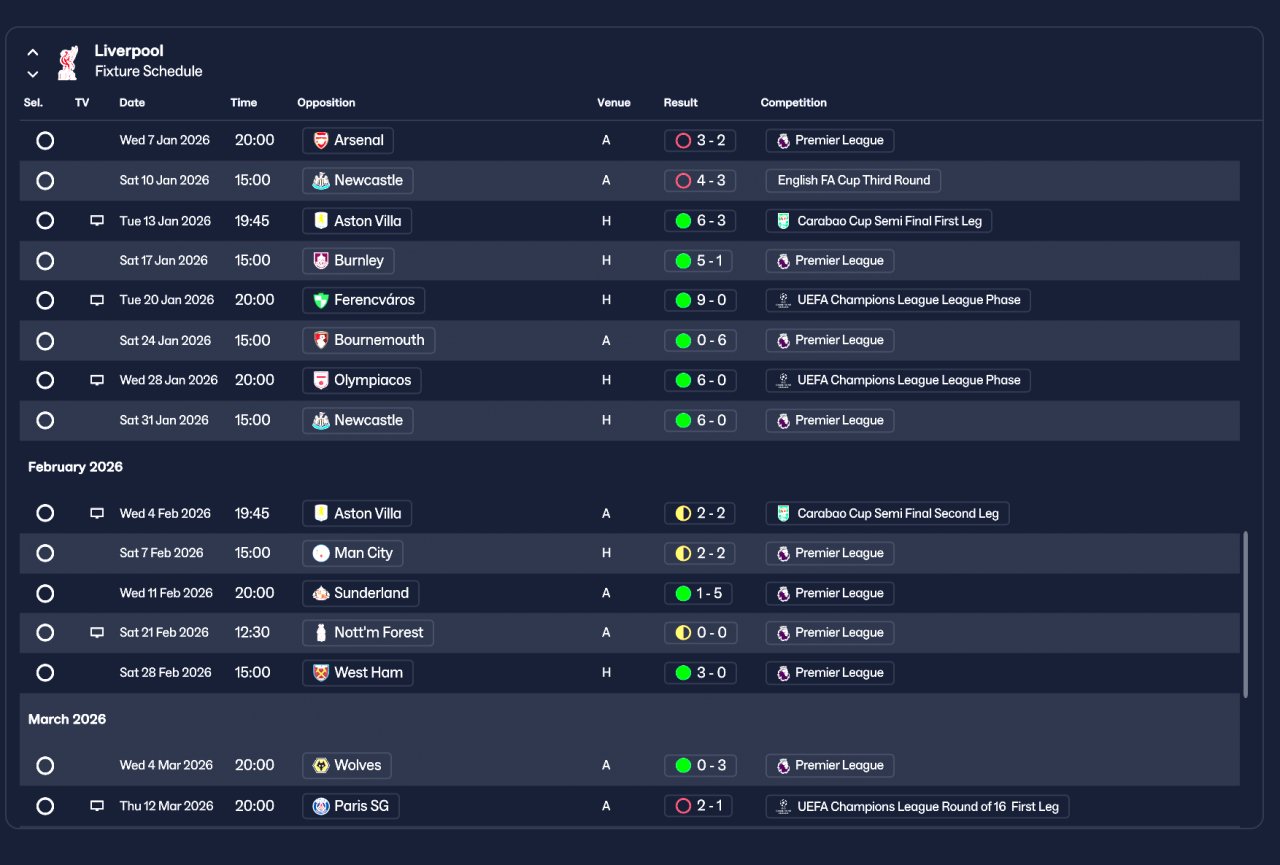Click the TV icon in the Paris SG row
The width and height of the screenshot is (1280, 865).
tap(97, 806)
